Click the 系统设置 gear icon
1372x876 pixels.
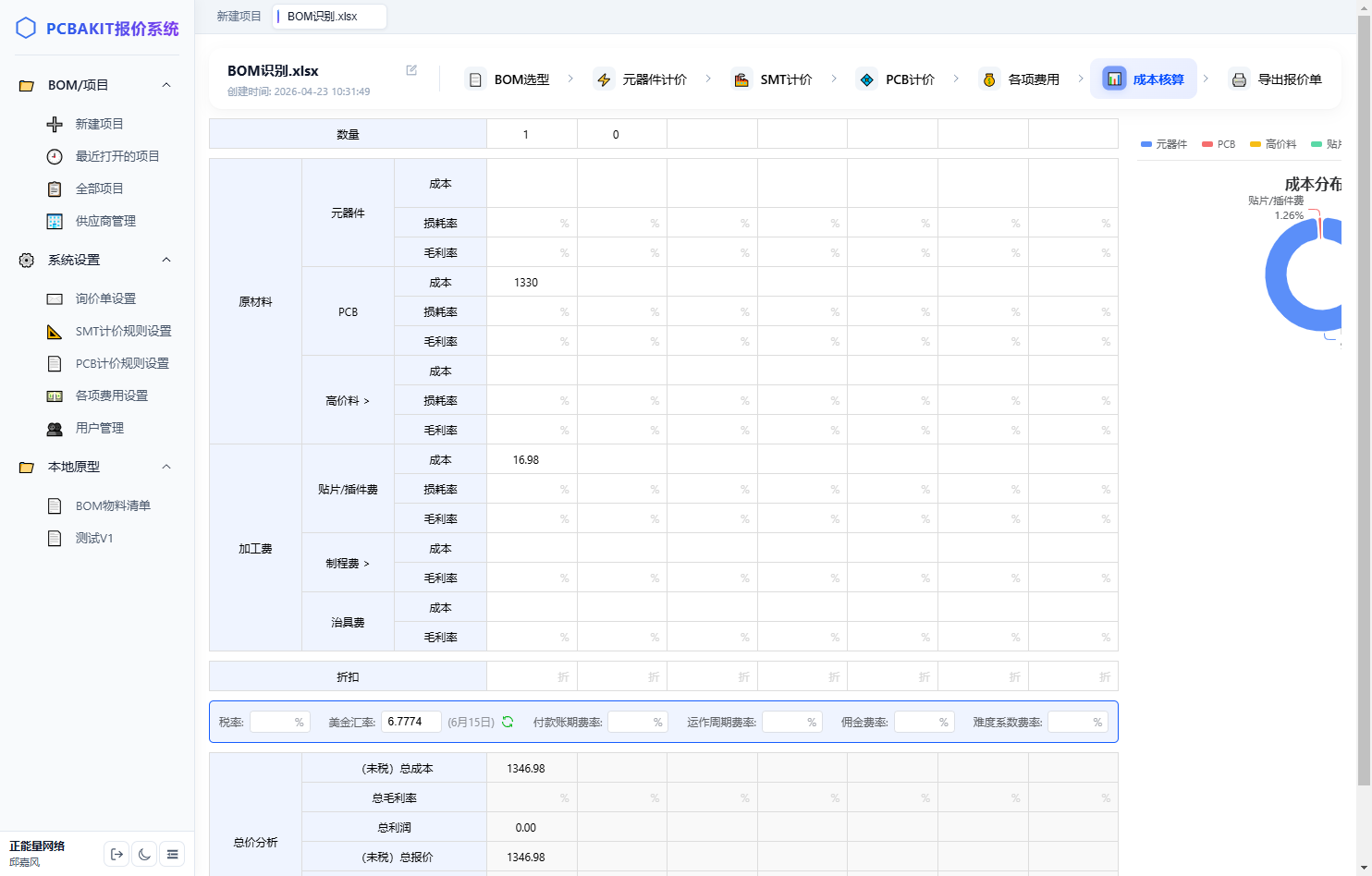(x=27, y=260)
